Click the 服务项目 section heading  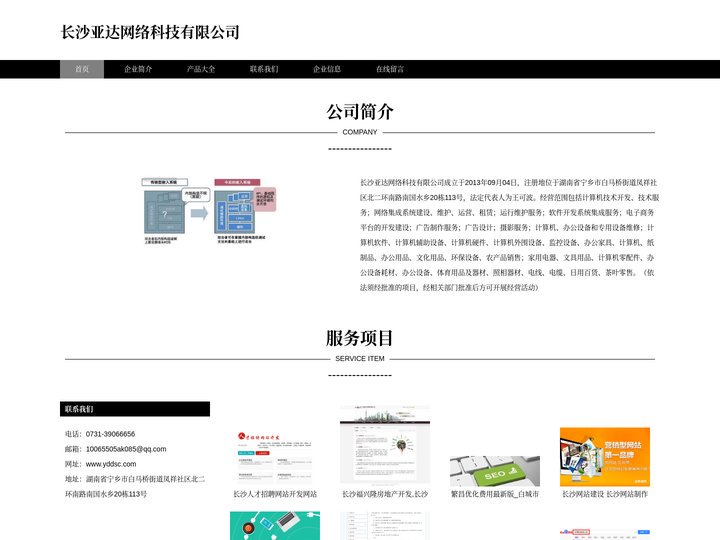pos(360,338)
